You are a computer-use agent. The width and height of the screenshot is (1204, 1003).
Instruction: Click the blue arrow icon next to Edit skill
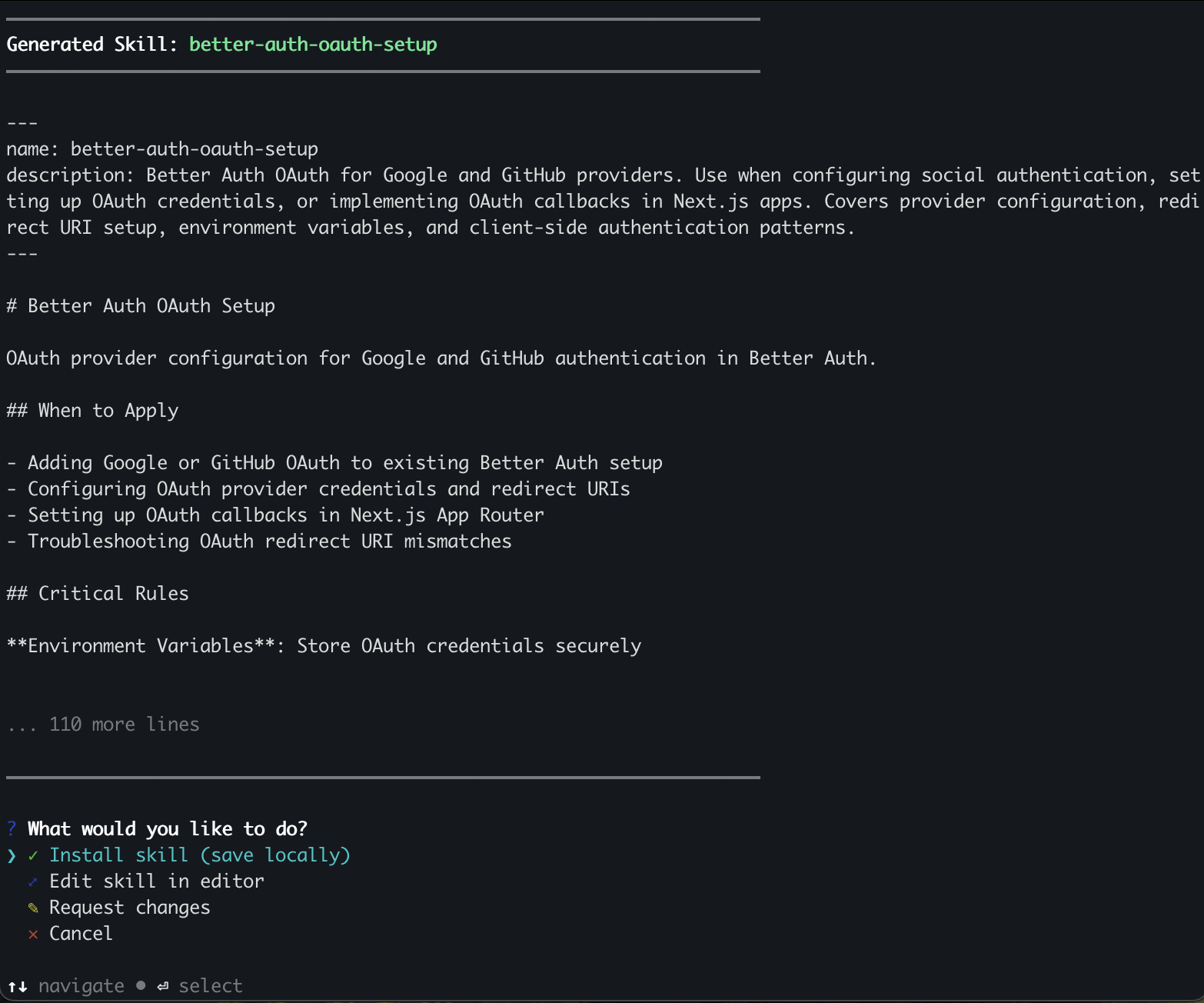32,881
